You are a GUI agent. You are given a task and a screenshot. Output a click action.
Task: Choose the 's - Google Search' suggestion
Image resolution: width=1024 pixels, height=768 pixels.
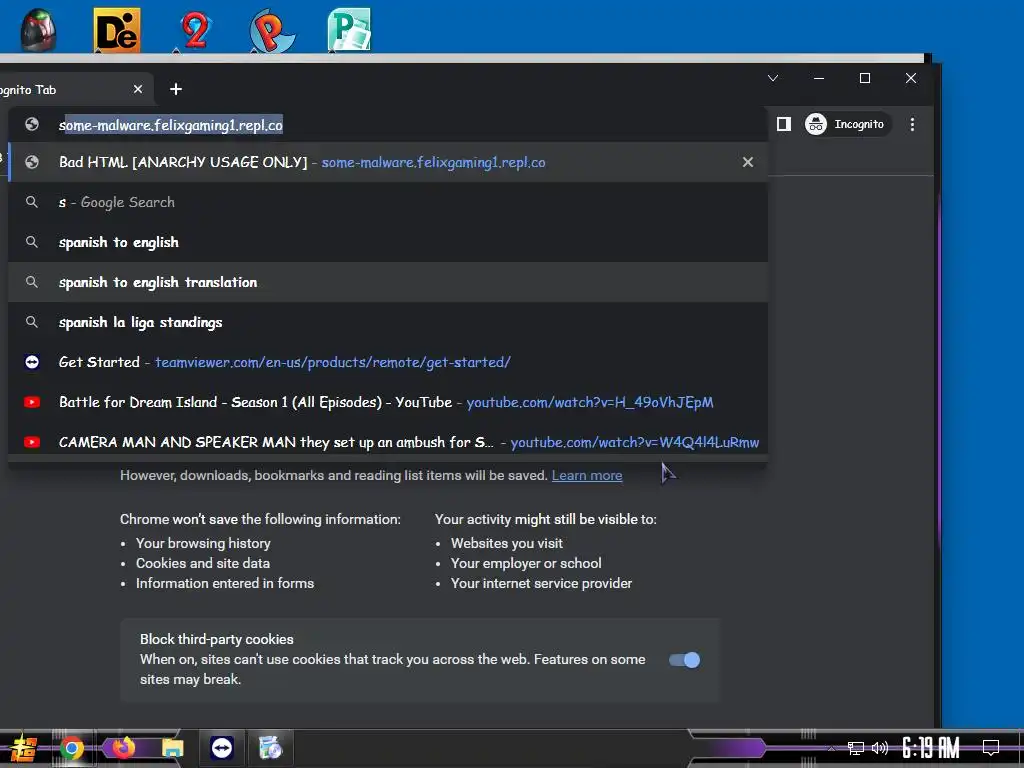(388, 202)
